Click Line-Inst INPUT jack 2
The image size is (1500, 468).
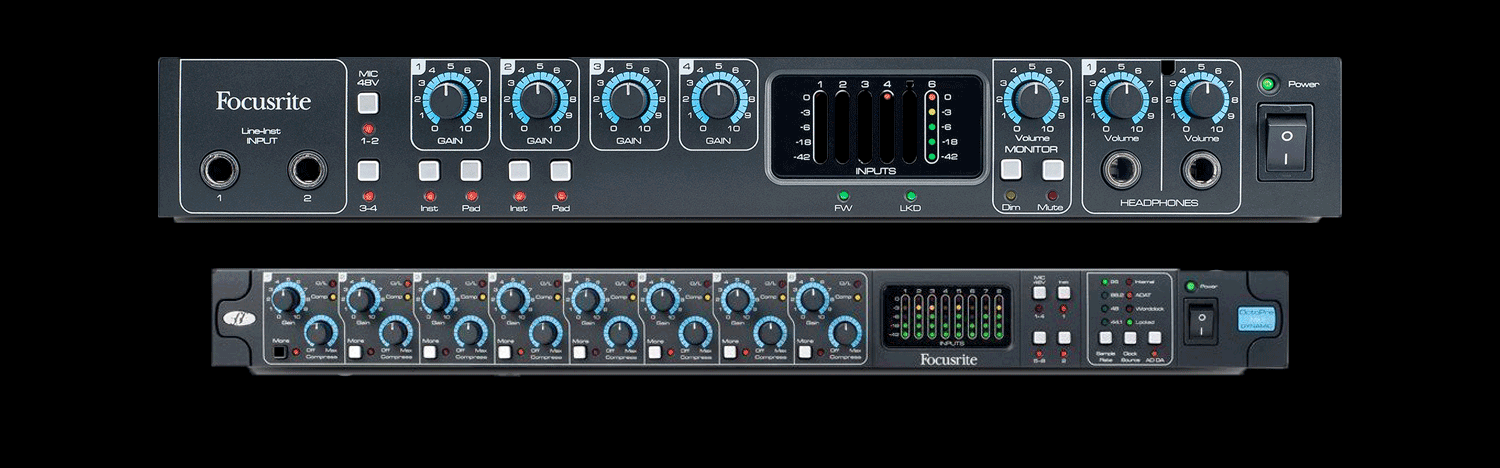point(307,171)
